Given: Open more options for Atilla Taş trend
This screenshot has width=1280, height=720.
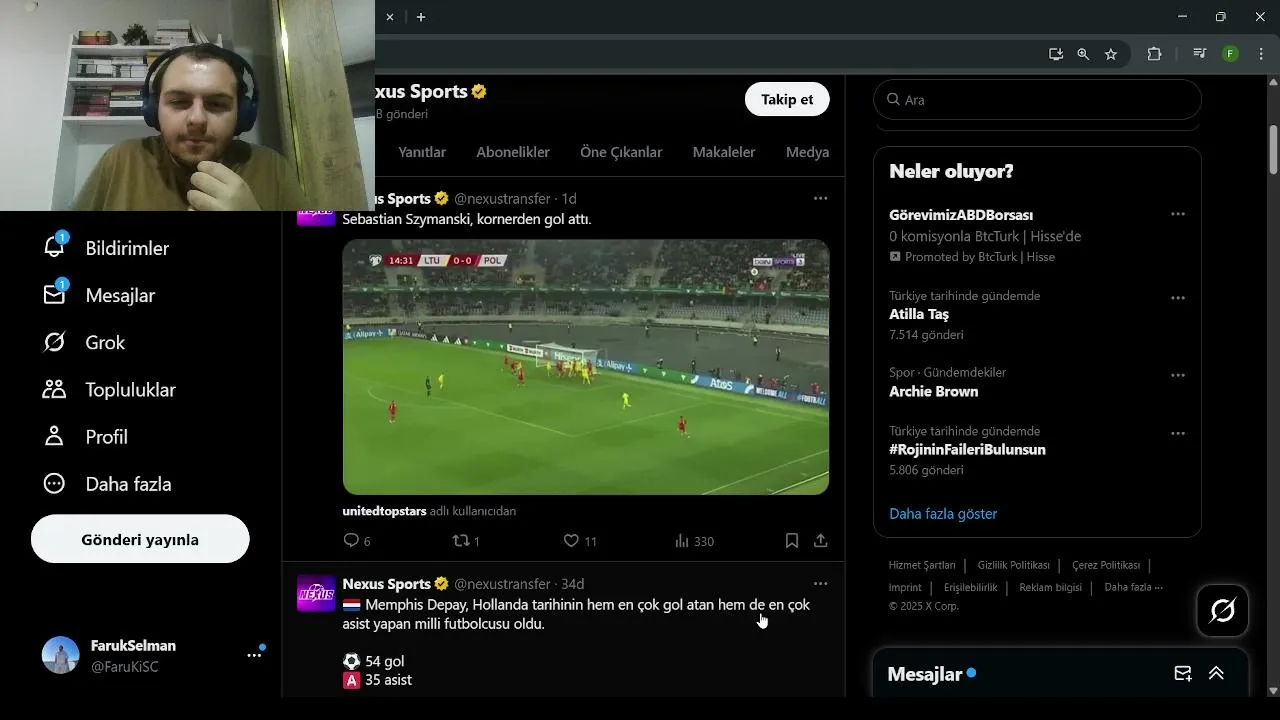Looking at the screenshot, I should click(x=1178, y=298).
